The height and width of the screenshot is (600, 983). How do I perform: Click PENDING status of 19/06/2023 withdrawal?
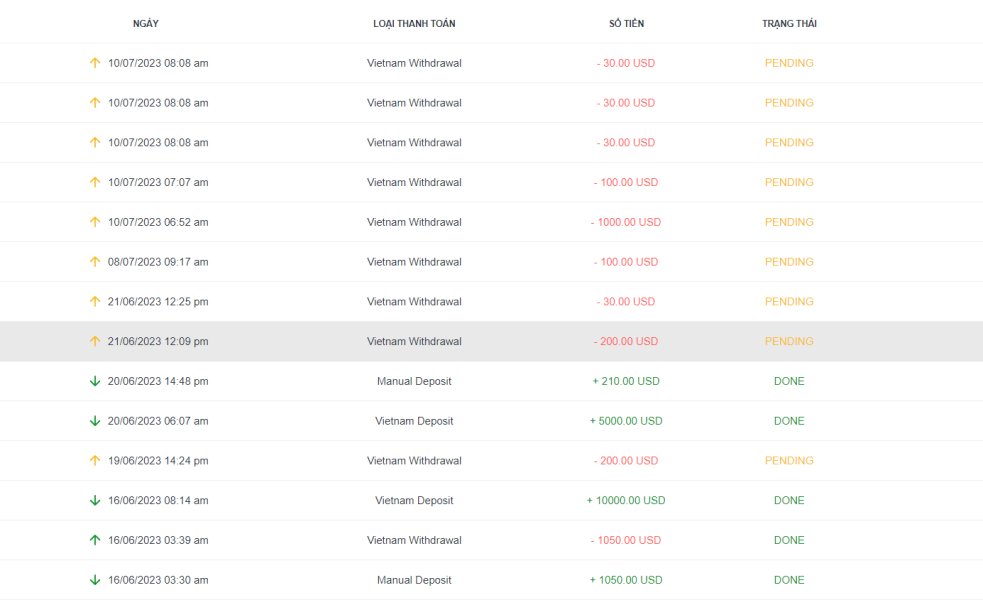789,460
